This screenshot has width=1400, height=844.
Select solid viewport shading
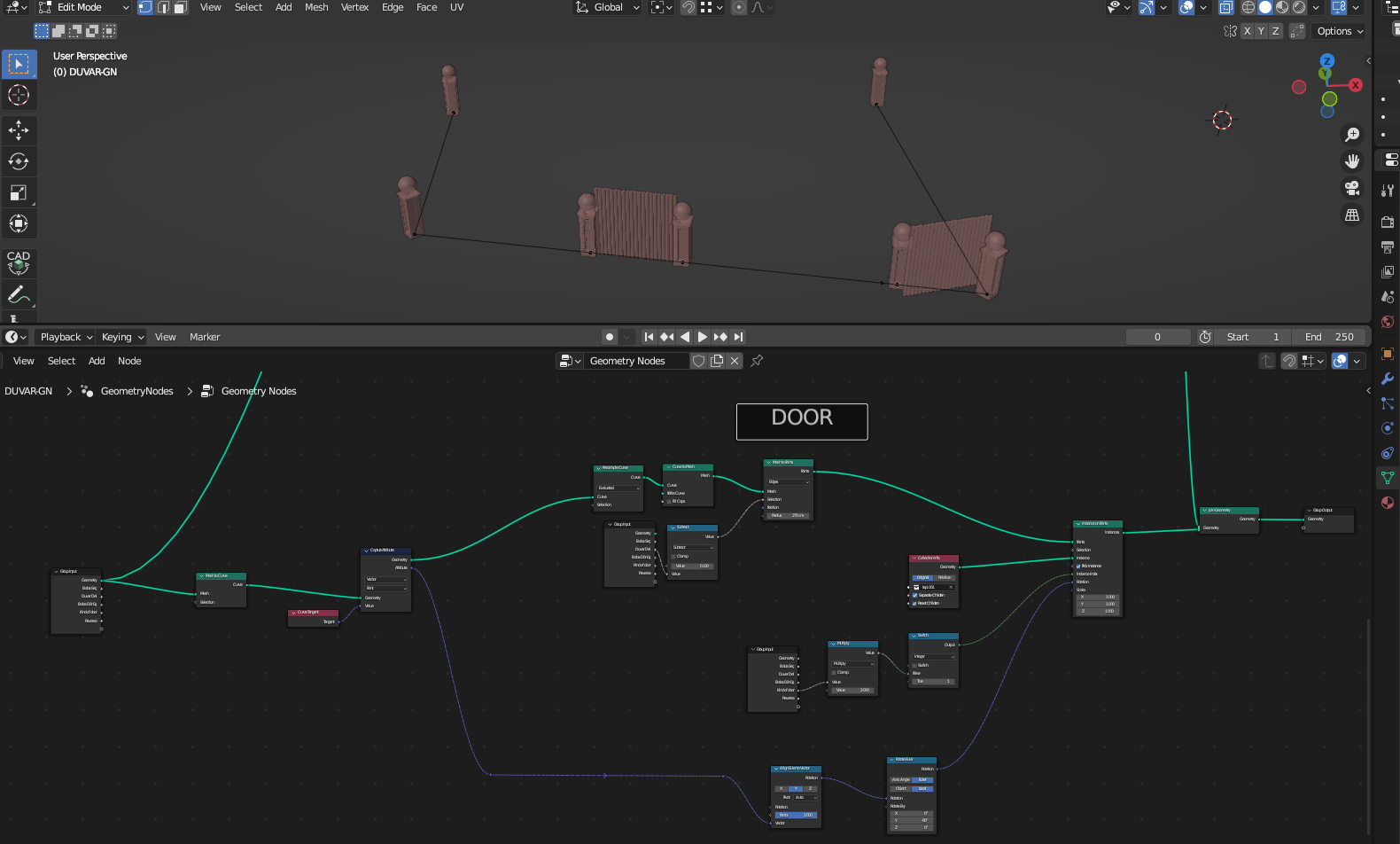pyautogui.click(x=1265, y=7)
